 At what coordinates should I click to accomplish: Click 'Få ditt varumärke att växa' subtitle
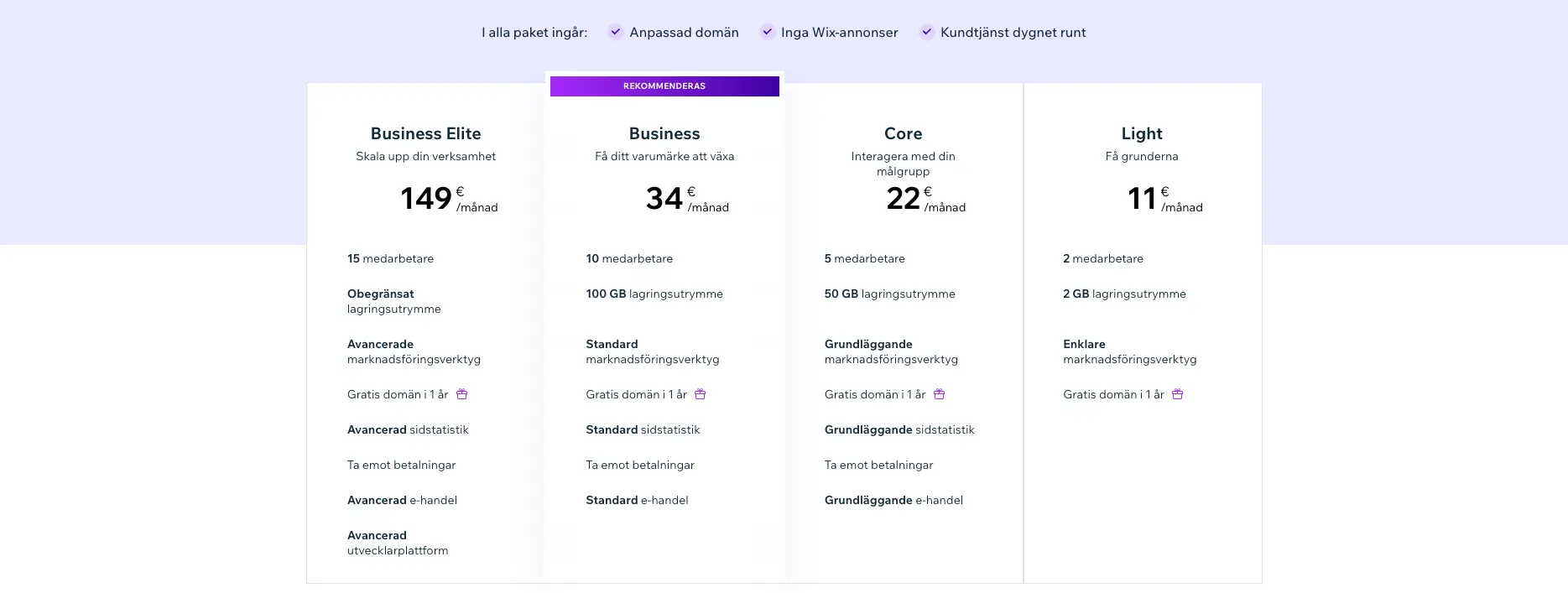[x=664, y=156]
